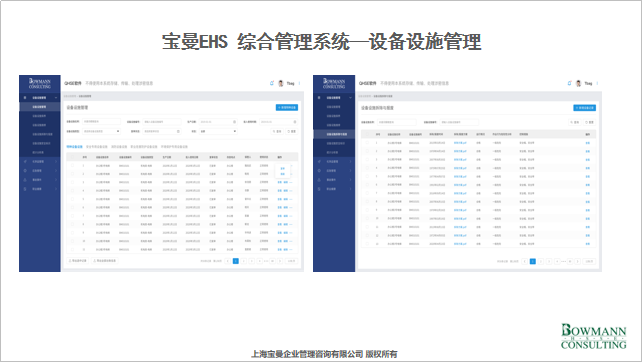Toggle the select-all checkbox in the left table header

tap(73, 157)
